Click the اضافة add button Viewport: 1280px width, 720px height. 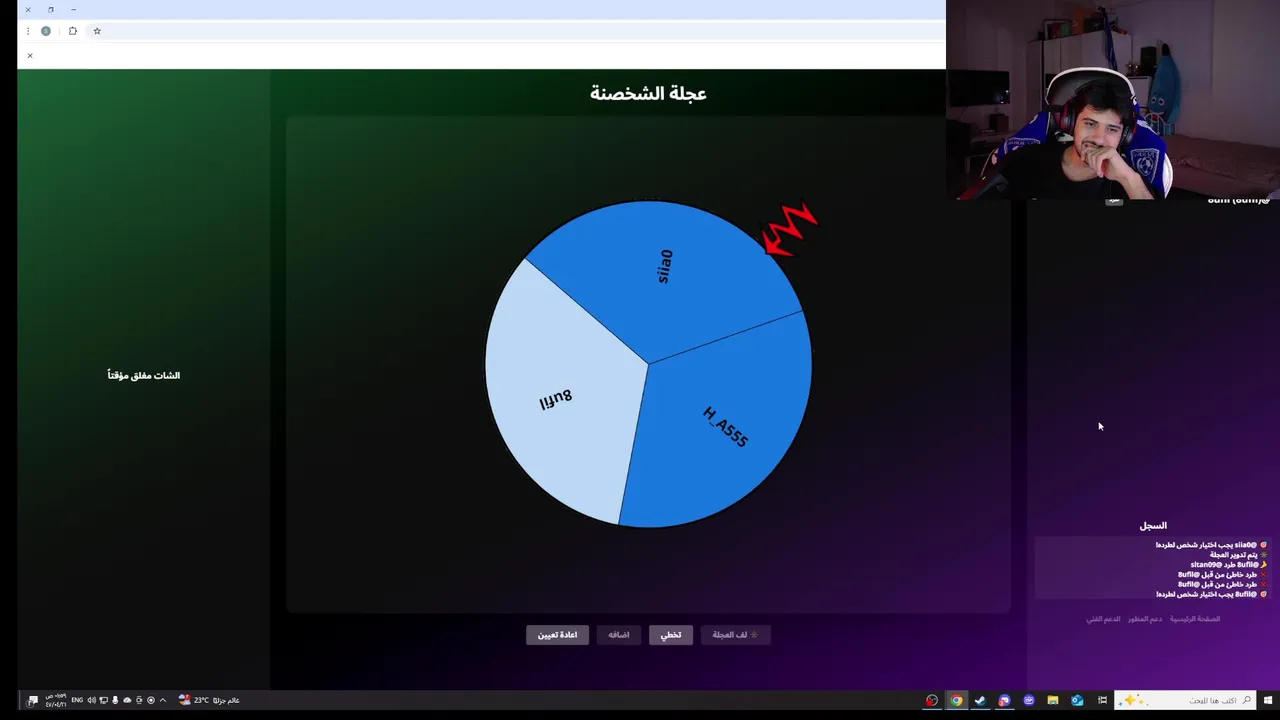point(619,635)
